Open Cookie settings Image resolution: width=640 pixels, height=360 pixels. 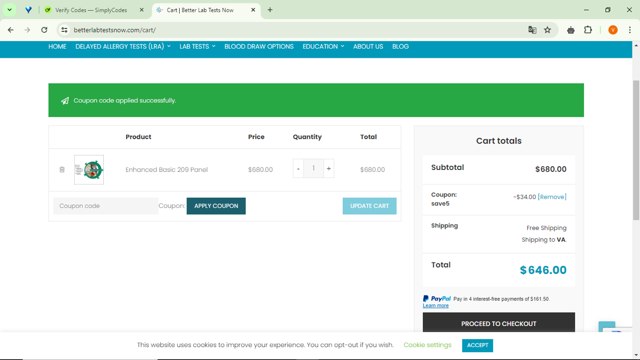[x=427, y=345]
